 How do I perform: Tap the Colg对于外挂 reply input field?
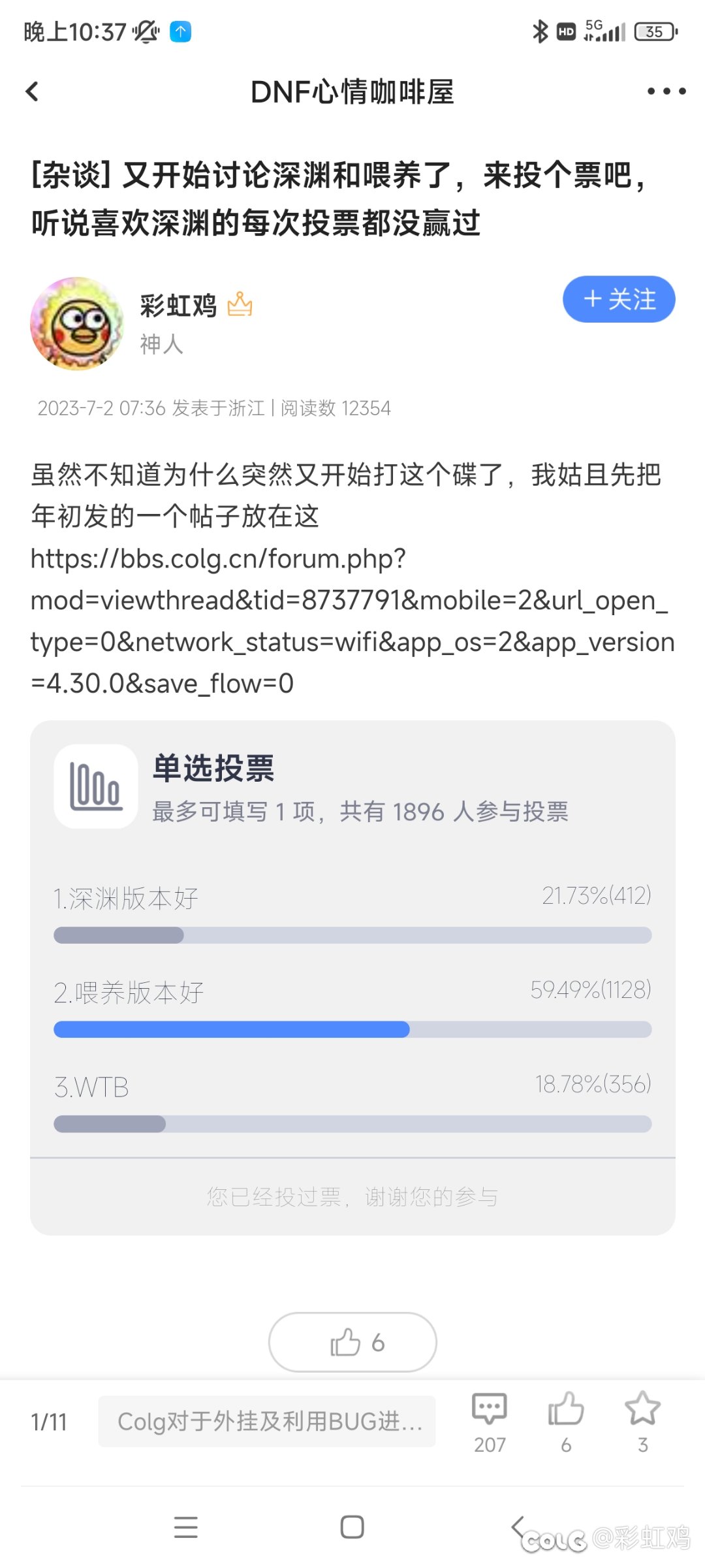click(267, 1421)
